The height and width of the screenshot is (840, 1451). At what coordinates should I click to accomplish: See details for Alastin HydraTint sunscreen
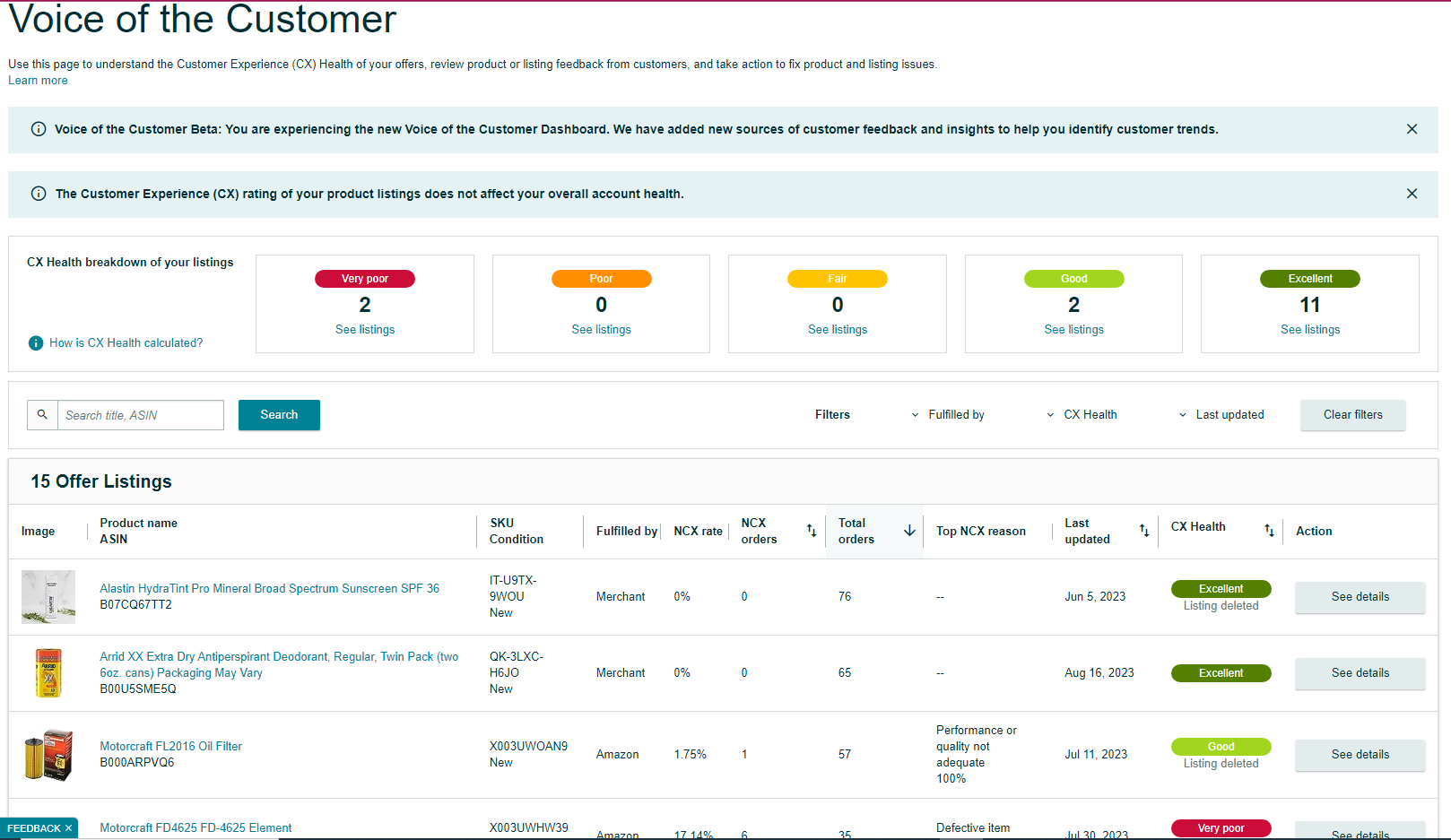coord(1360,597)
